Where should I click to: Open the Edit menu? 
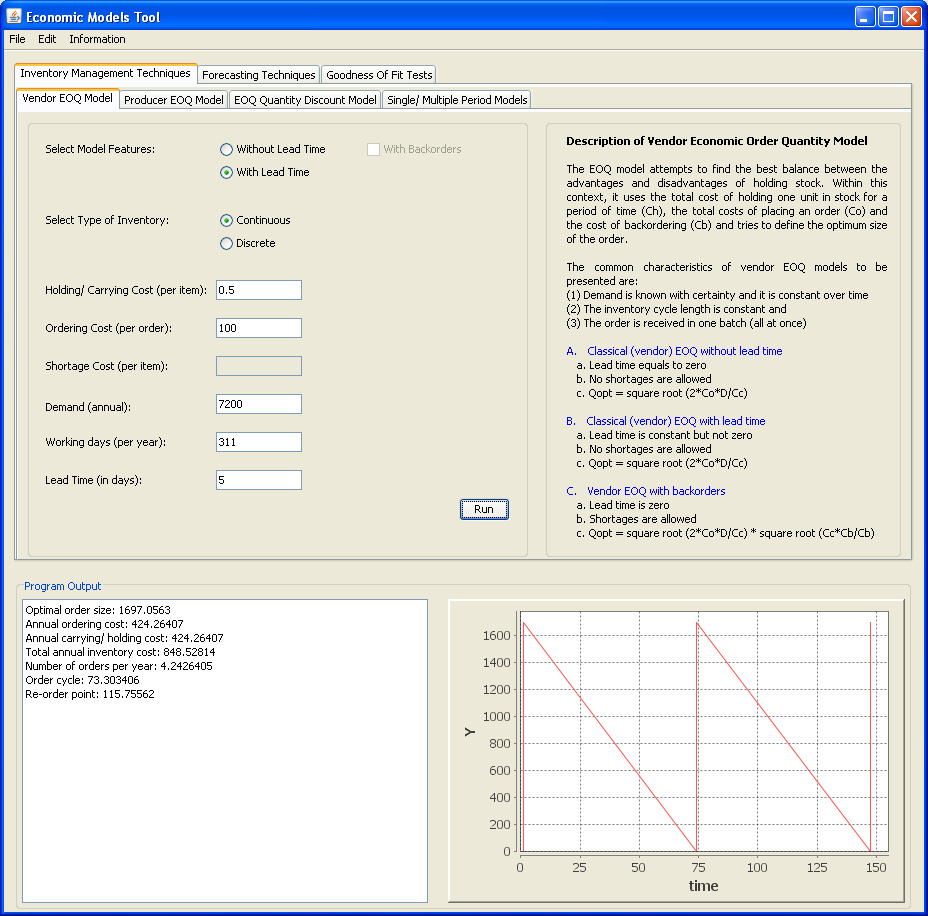(47, 39)
